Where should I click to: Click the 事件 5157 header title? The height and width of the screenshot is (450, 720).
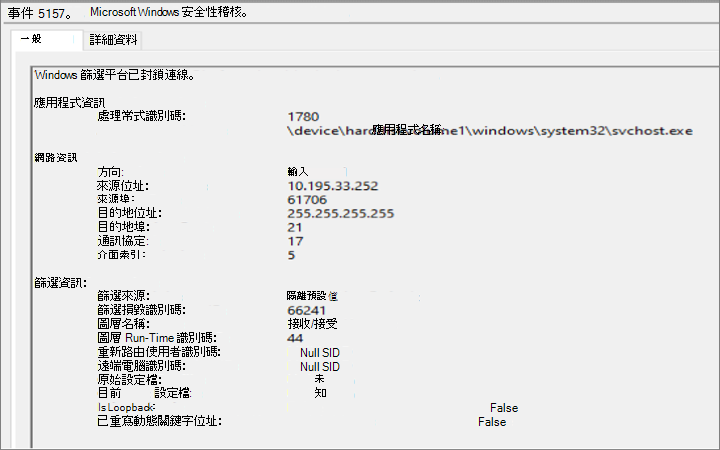39,13
